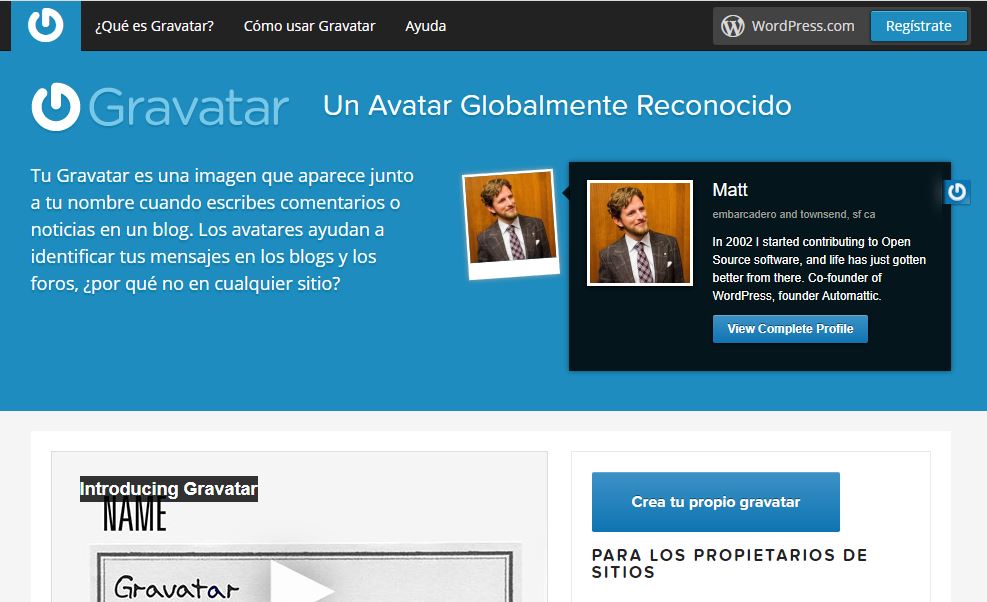Viewport: 987px width, 602px height.
Task: Click the Regístrate button
Action: (x=918, y=26)
